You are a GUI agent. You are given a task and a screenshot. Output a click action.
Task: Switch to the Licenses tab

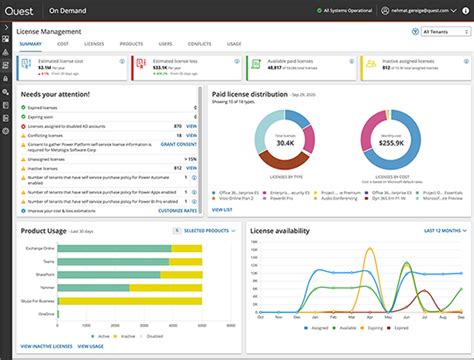[x=94, y=44]
